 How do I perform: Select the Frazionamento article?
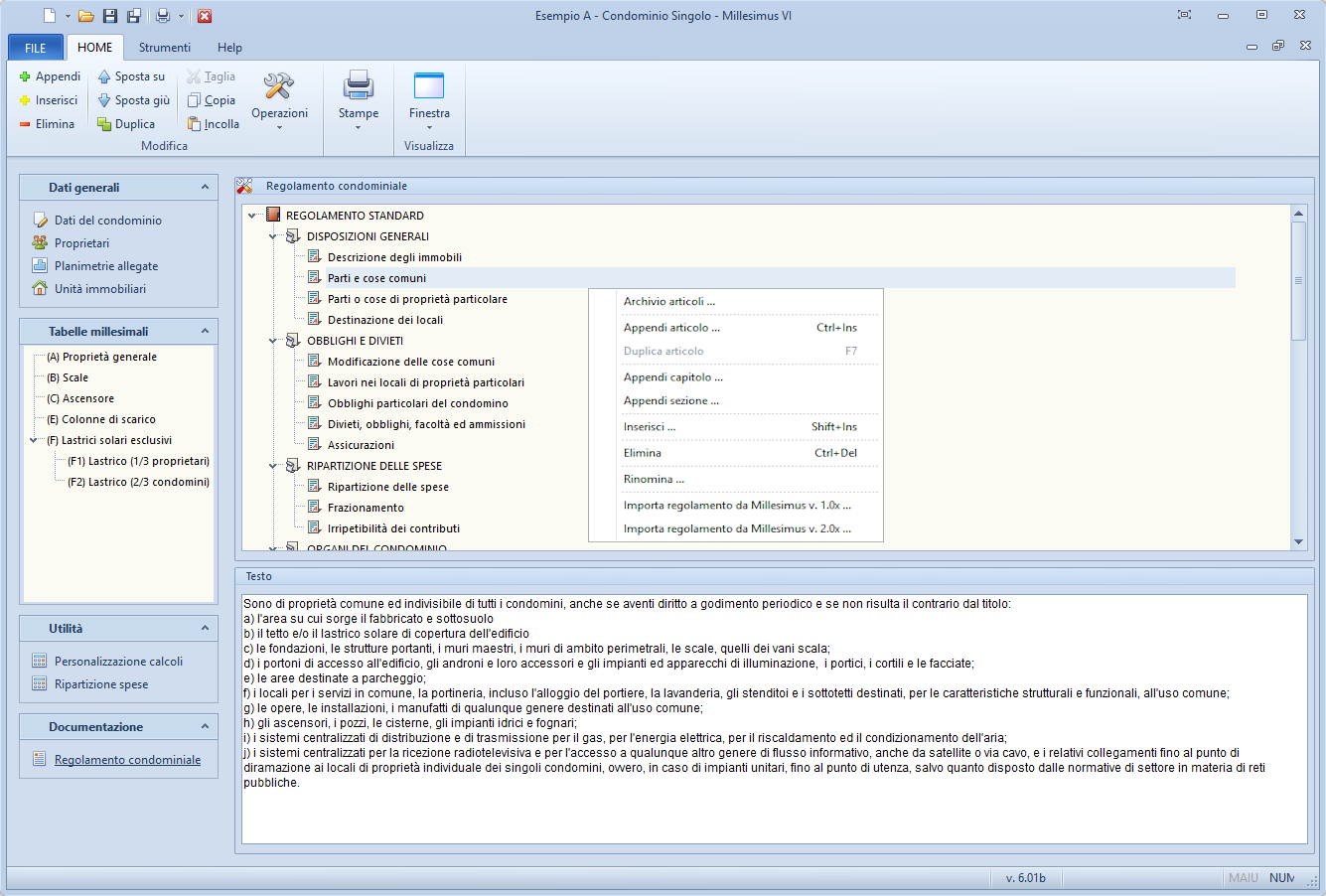[x=366, y=508]
